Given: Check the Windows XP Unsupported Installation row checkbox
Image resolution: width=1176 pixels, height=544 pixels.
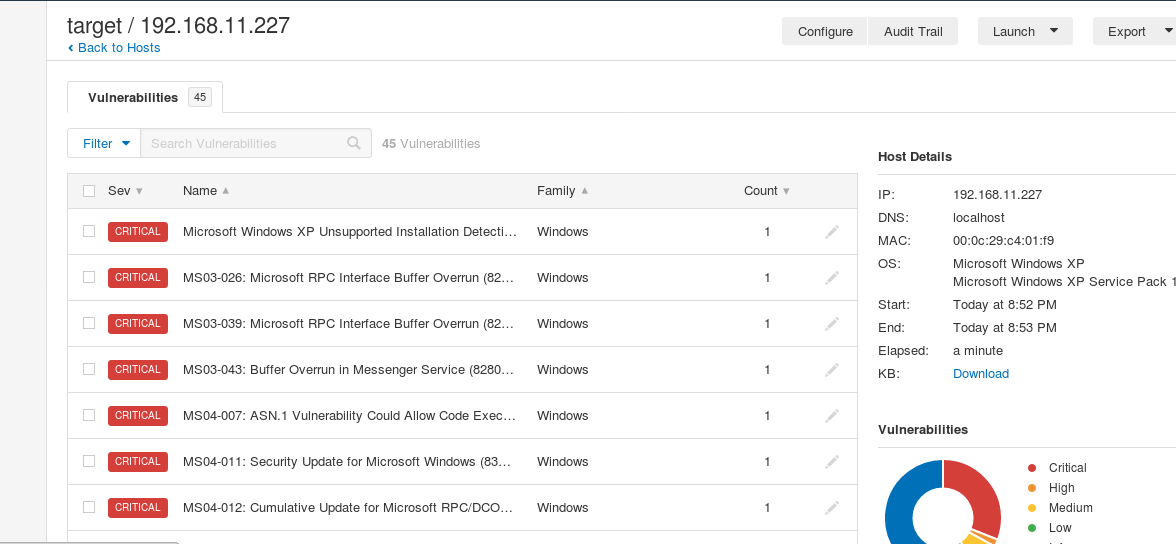Looking at the screenshot, I should pyautogui.click(x=88, y=231).
